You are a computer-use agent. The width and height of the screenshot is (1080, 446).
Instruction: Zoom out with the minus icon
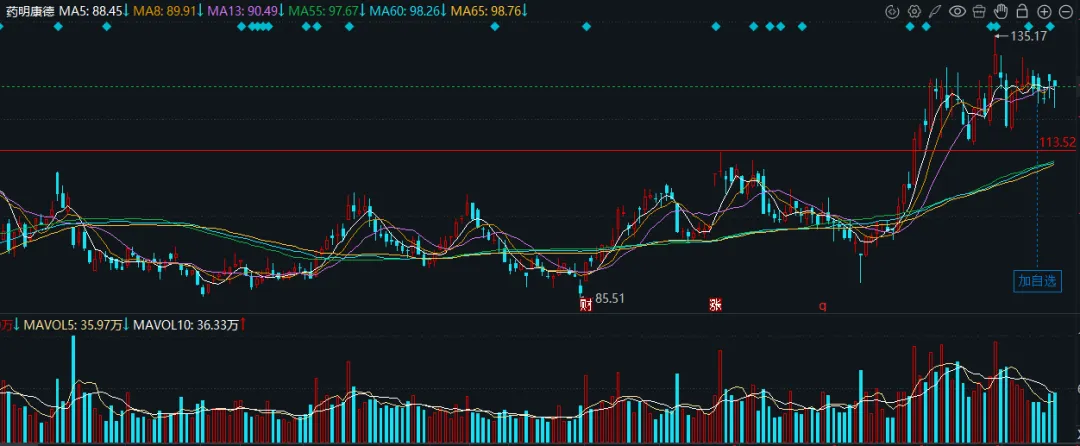pos(1066,11)
